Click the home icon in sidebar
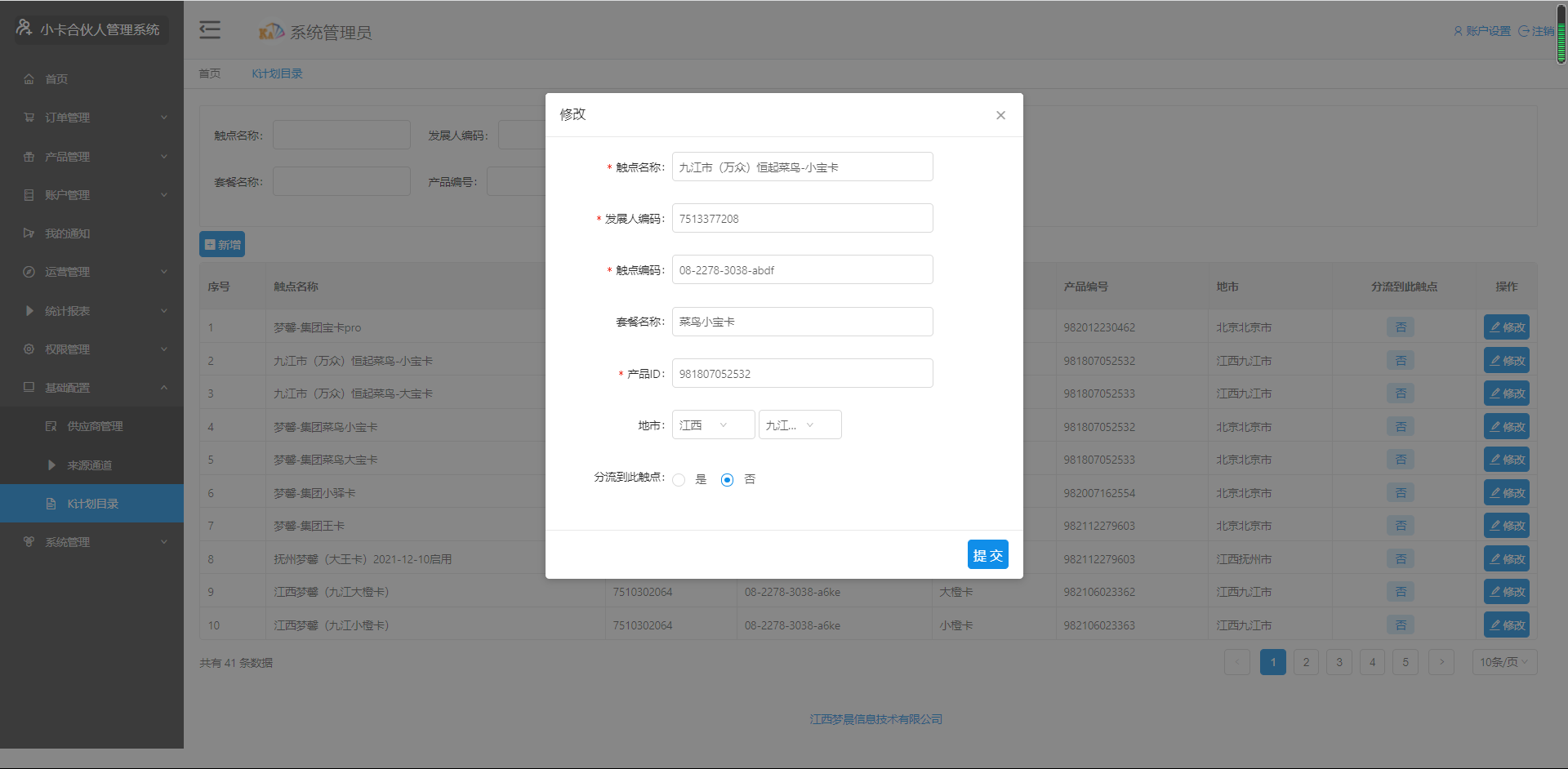This screenshot has height=769, width=1568. (29, 79)
